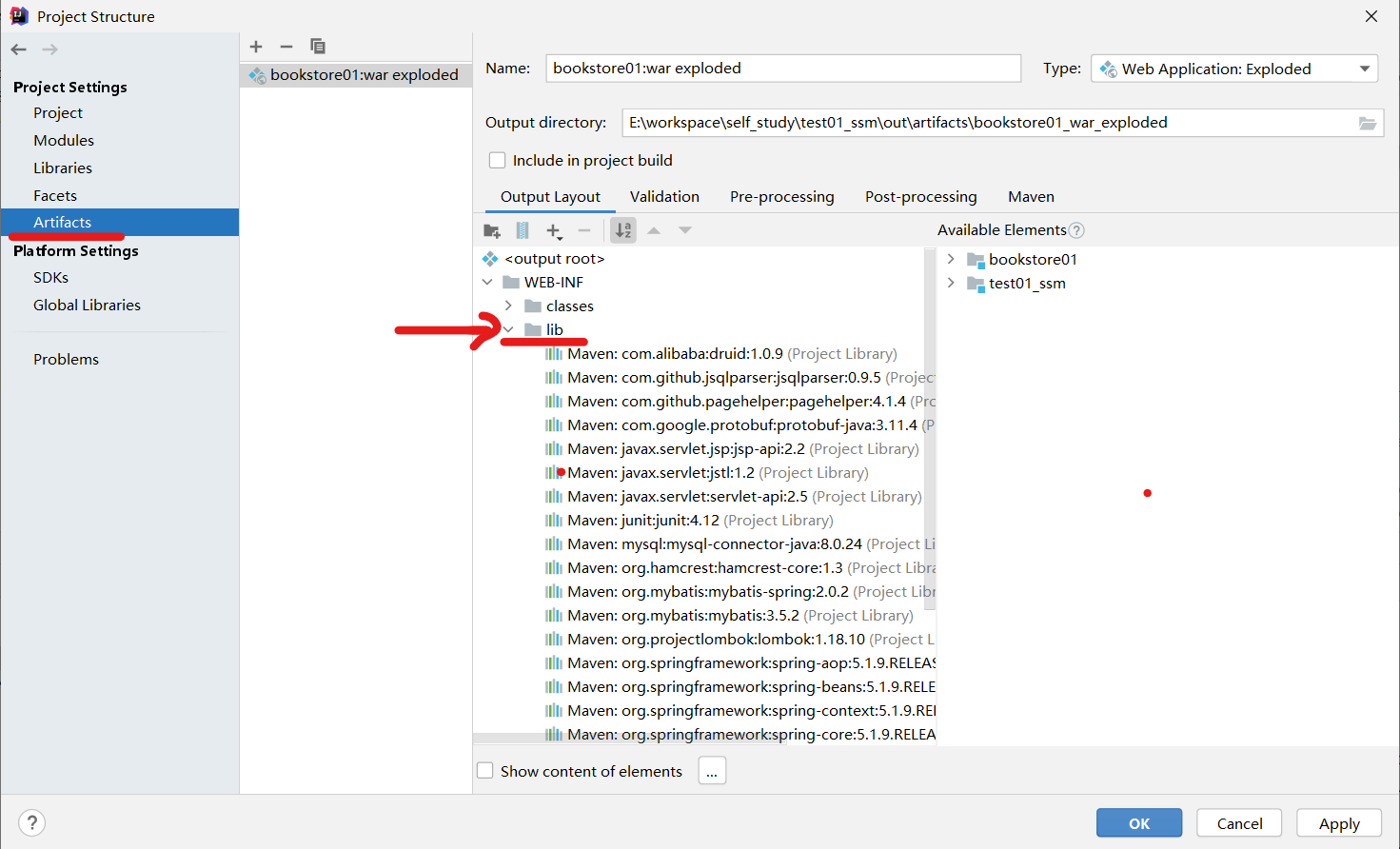Expand the classes folder node
1400x849 pixels.
[509, 306]
